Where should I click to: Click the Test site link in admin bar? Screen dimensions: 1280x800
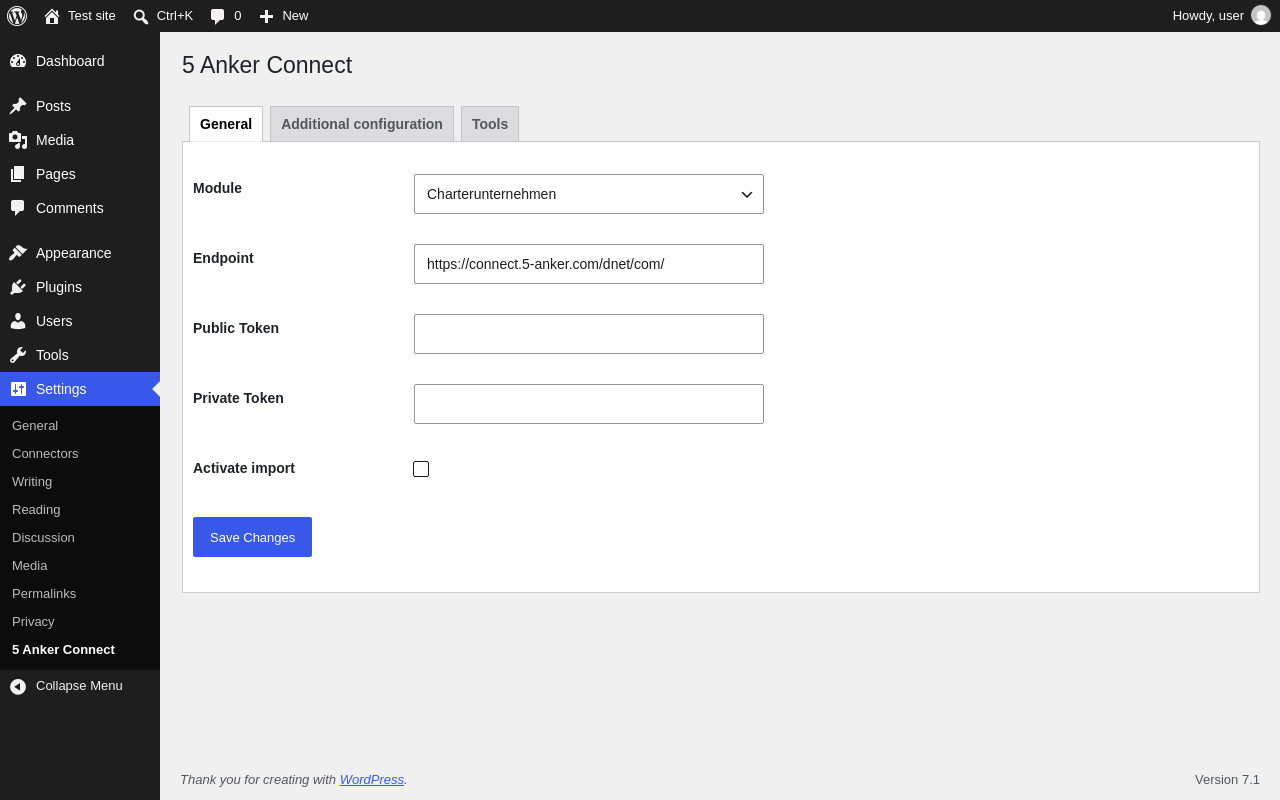(x=92, y=16)
